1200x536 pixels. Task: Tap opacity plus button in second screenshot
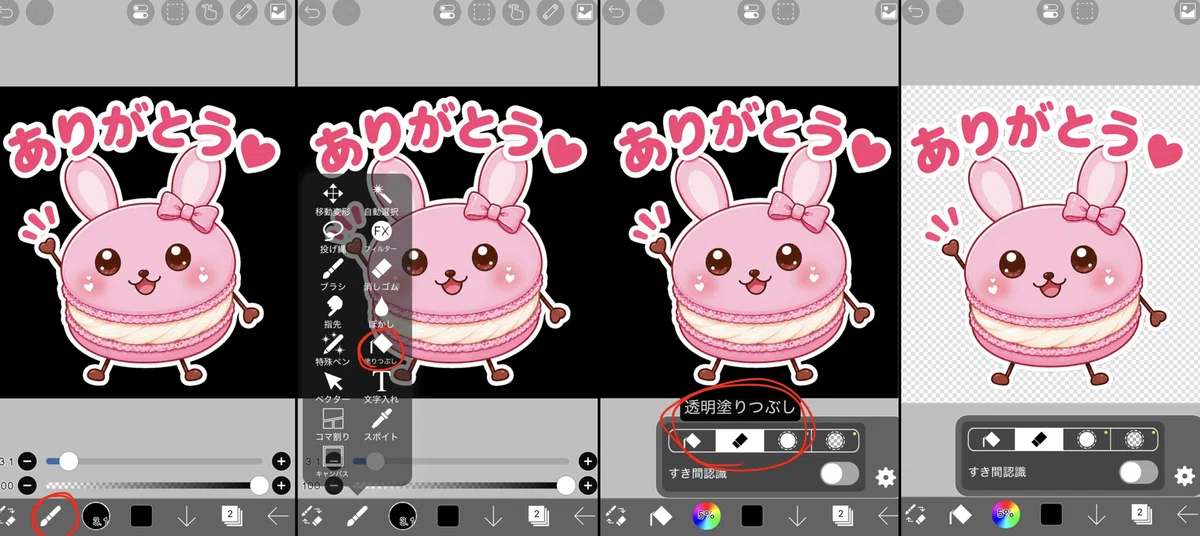tap(587, 485)
